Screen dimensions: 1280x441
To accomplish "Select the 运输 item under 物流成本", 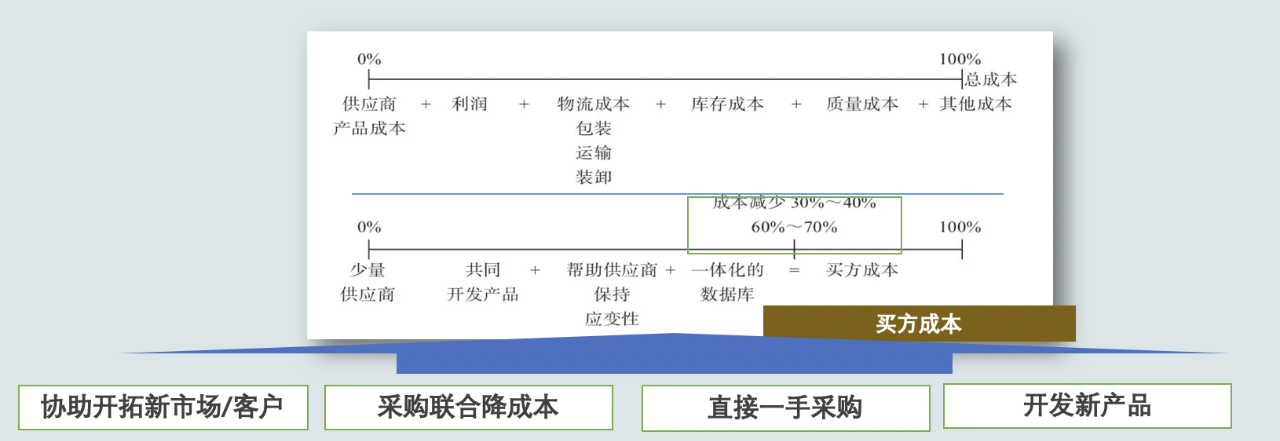I will 593,153.
